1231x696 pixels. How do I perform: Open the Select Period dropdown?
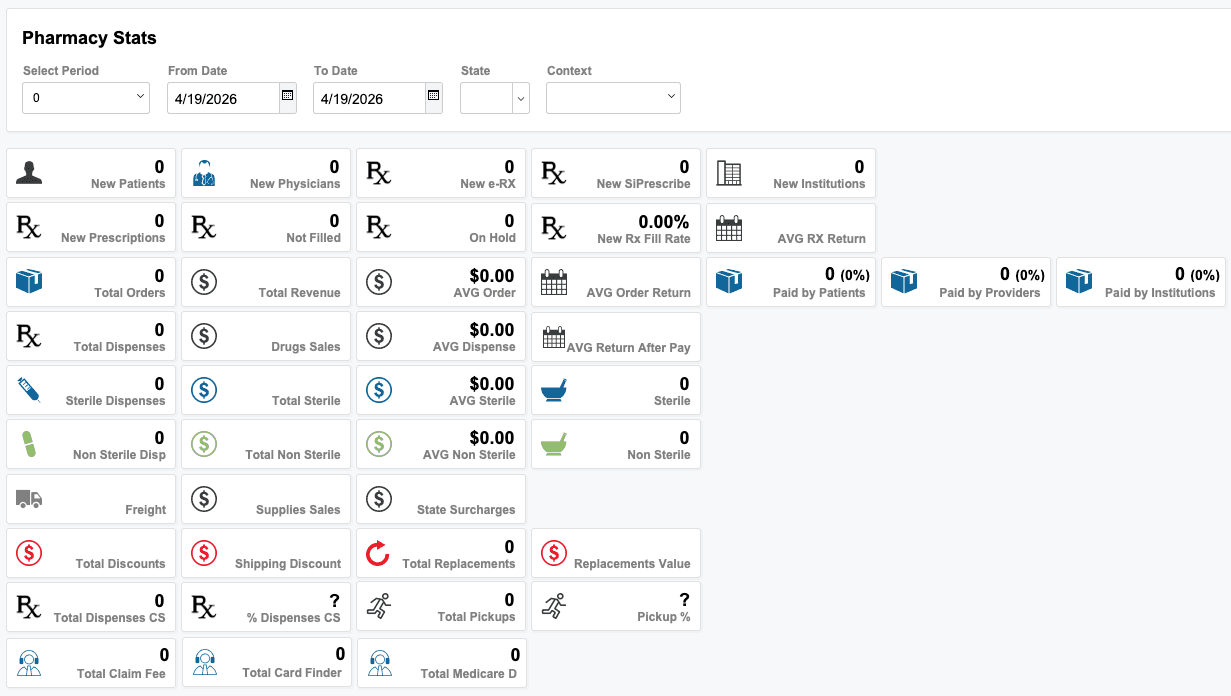pyautogui.click(x=86, y=98)
